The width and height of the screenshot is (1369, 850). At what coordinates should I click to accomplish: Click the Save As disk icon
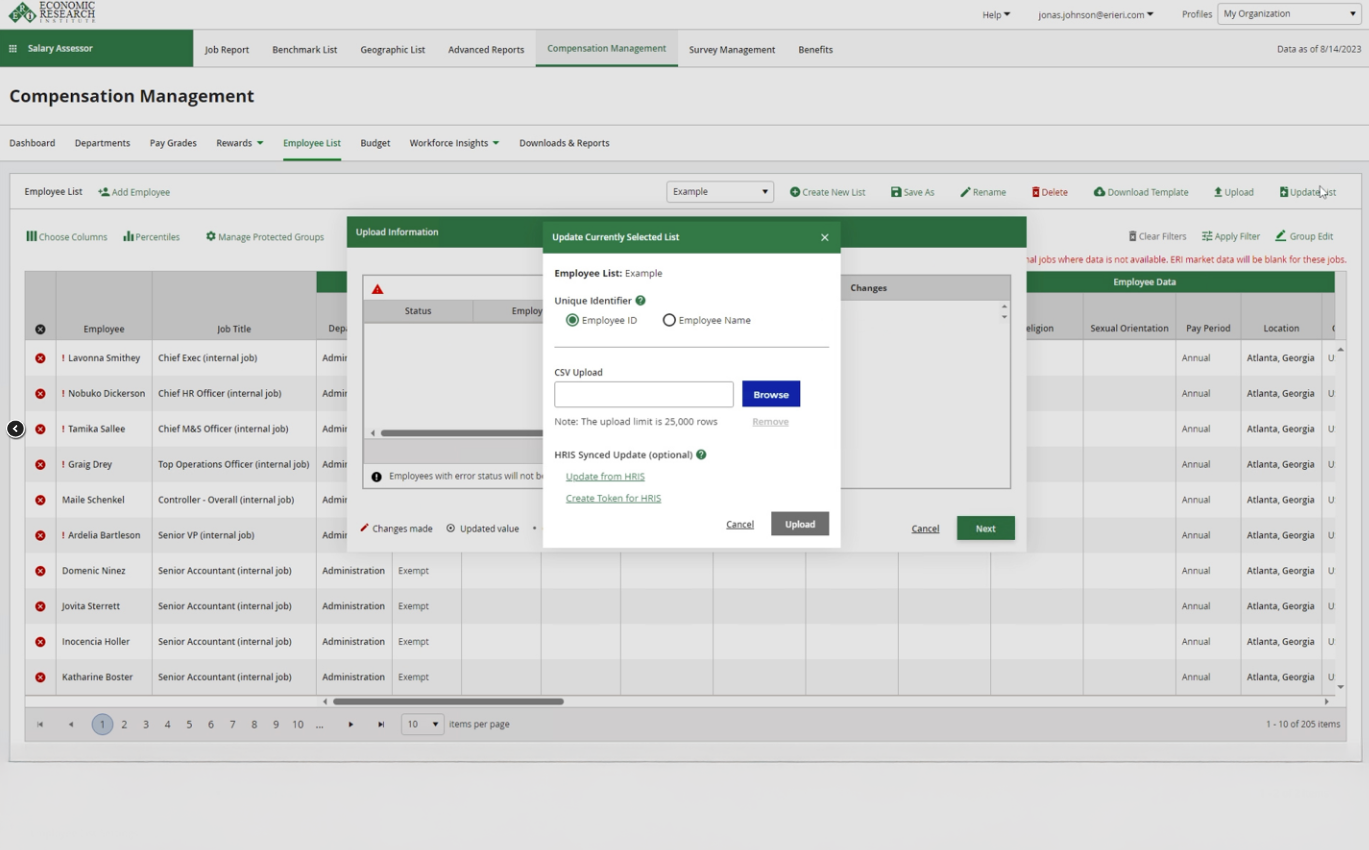(x=896, y=192)
